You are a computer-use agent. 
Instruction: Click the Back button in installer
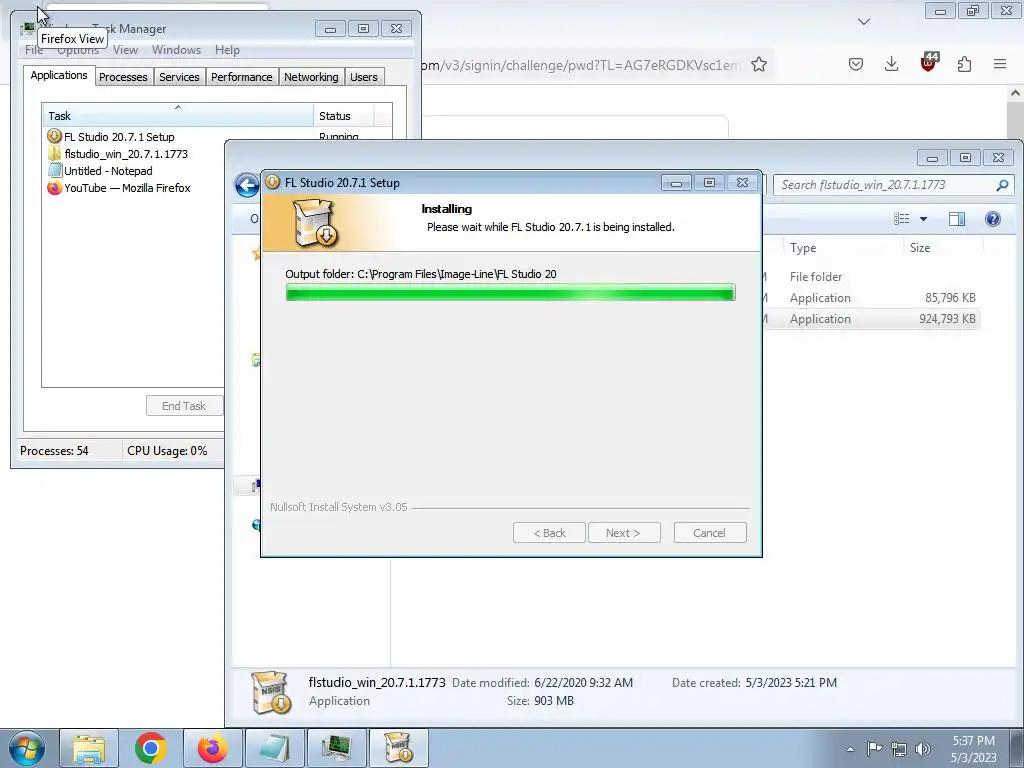coord(549,533)
